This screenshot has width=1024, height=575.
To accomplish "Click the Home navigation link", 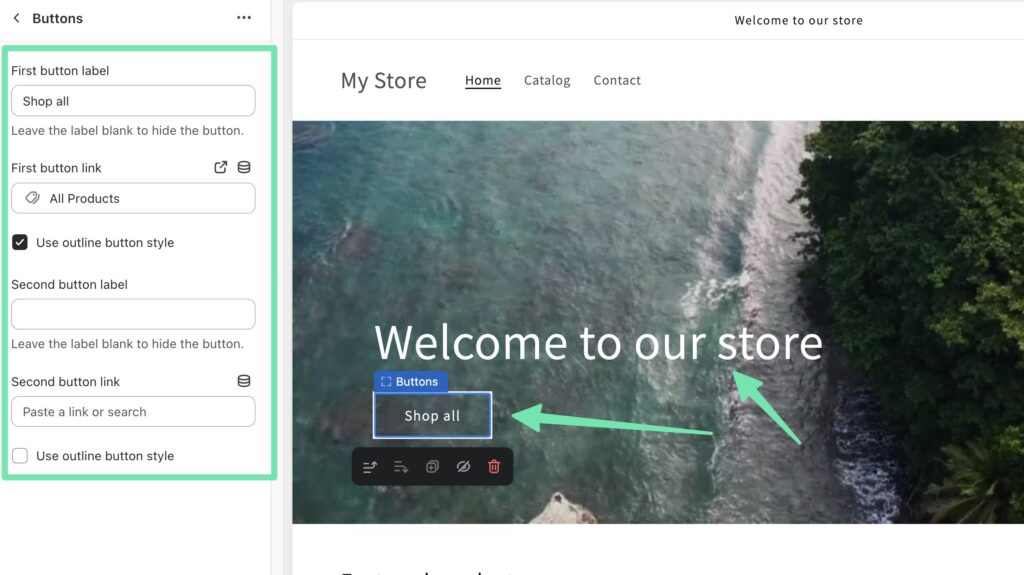I will tap(483, 80).
